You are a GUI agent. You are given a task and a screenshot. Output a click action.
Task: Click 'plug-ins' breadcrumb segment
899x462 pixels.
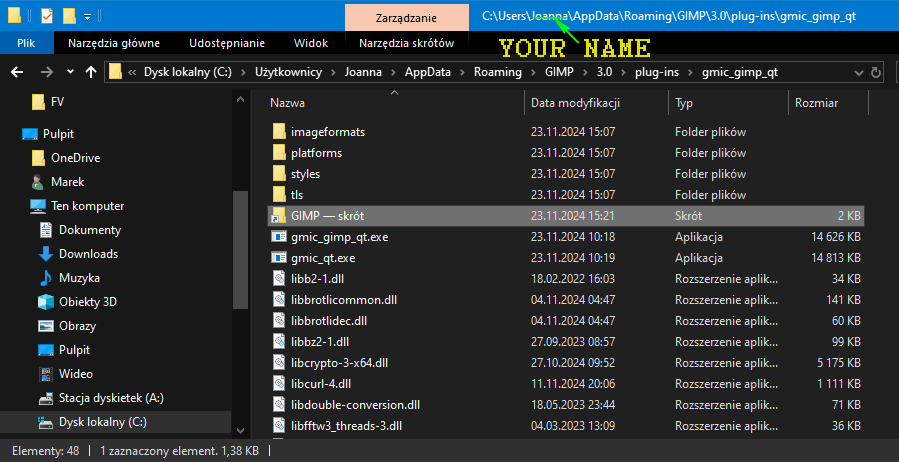click(x=657, y=72)
